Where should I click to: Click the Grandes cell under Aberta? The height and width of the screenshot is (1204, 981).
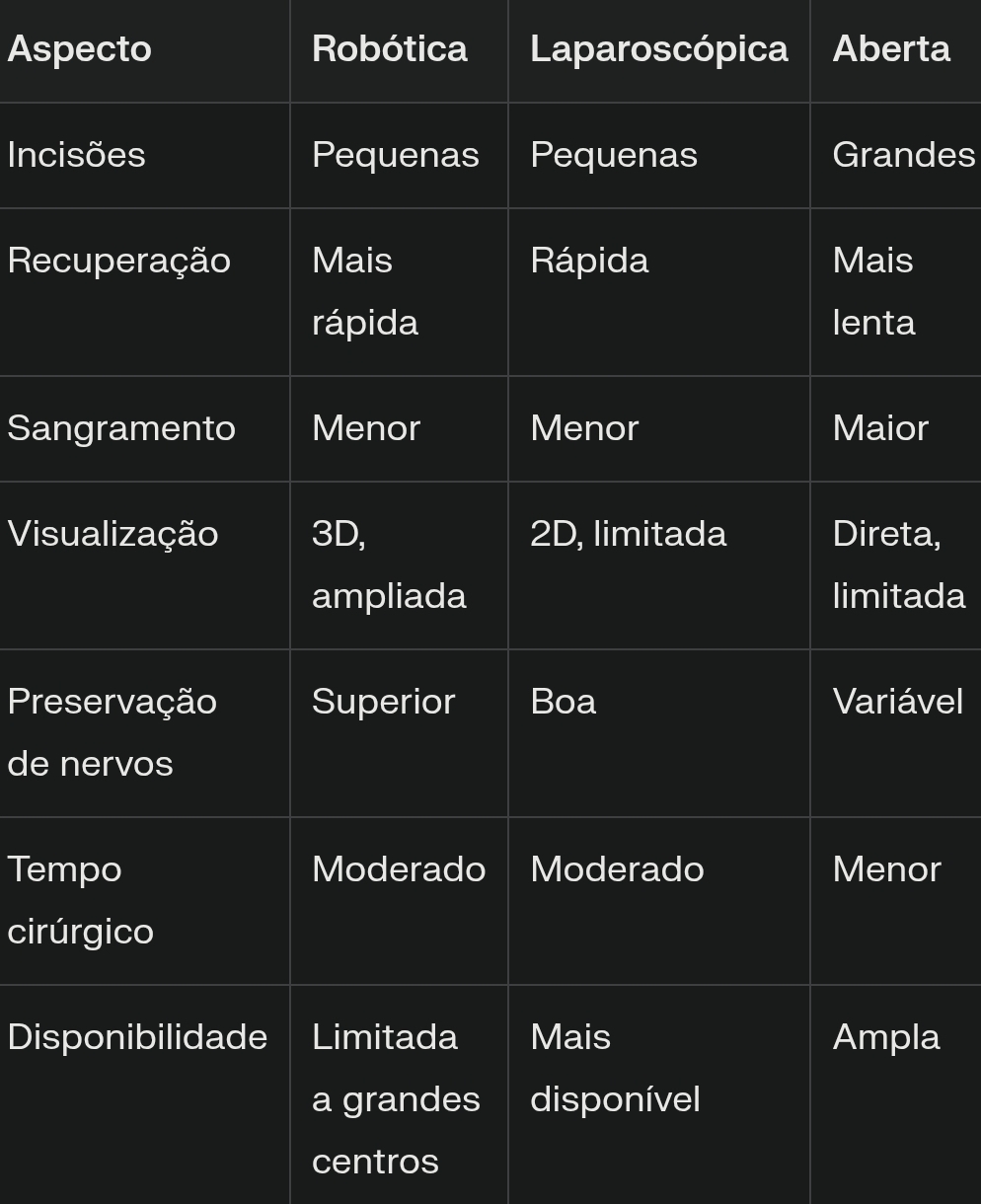click(x=904, y=155)
